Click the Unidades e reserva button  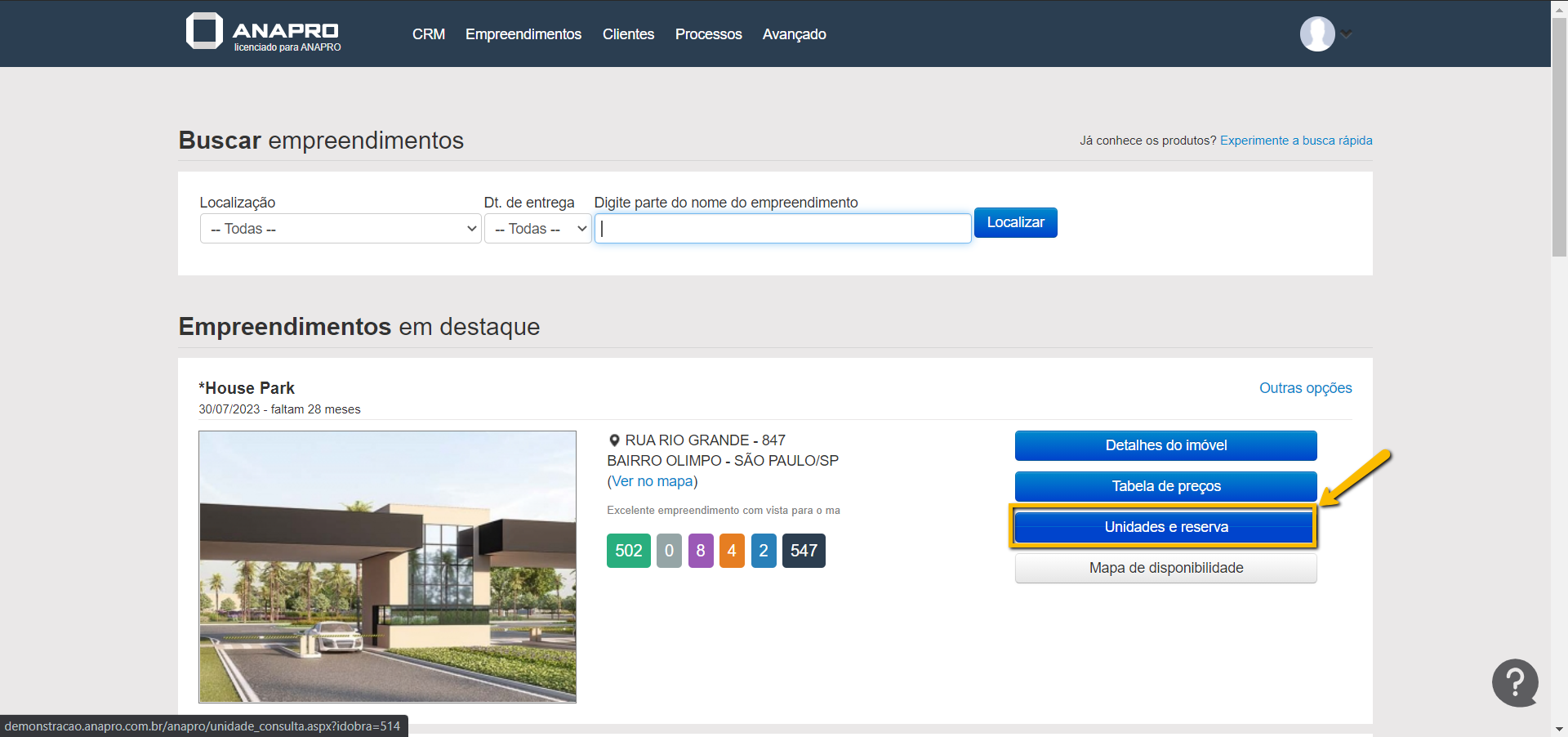1165,527
